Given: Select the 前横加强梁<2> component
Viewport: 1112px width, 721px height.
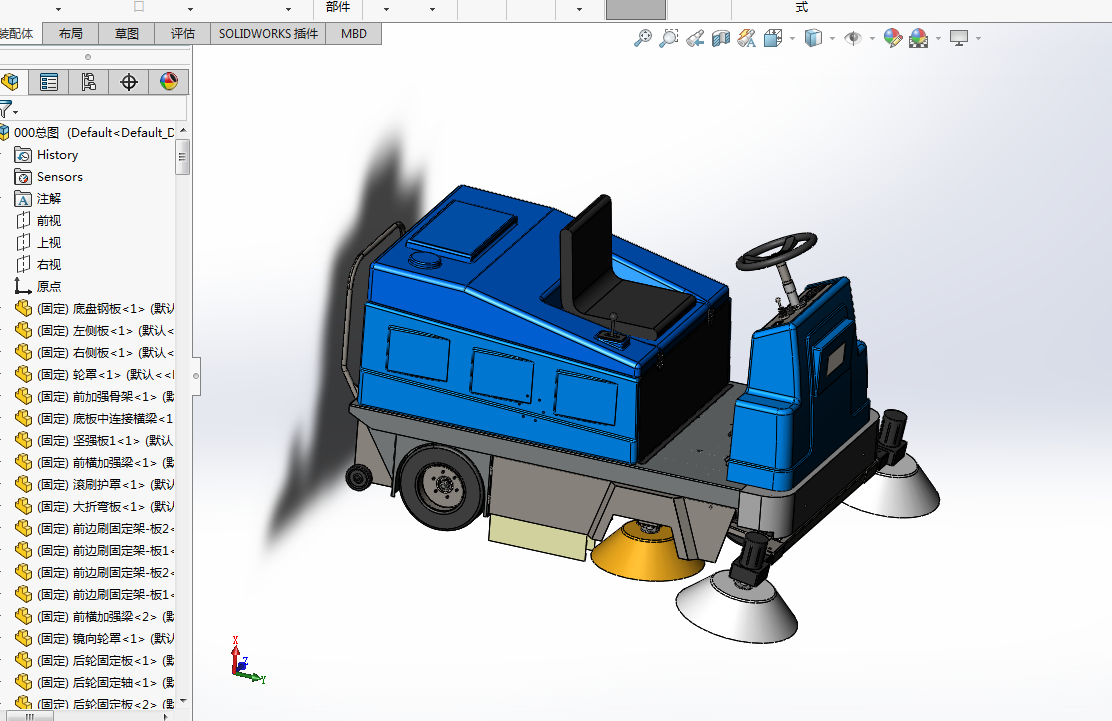Looking at the screenshot, I should pyautogui.click(x=94, y=616).
